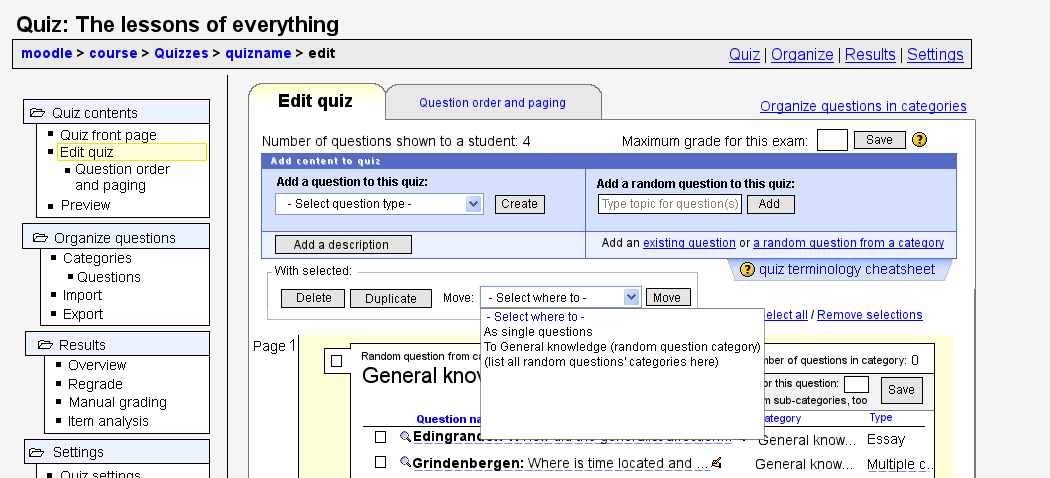The height and width of the screenshot is (478, 1050).
Task: Click magnifier preview icon next to Grindenbergen
Action: click(x=405, y=462)
